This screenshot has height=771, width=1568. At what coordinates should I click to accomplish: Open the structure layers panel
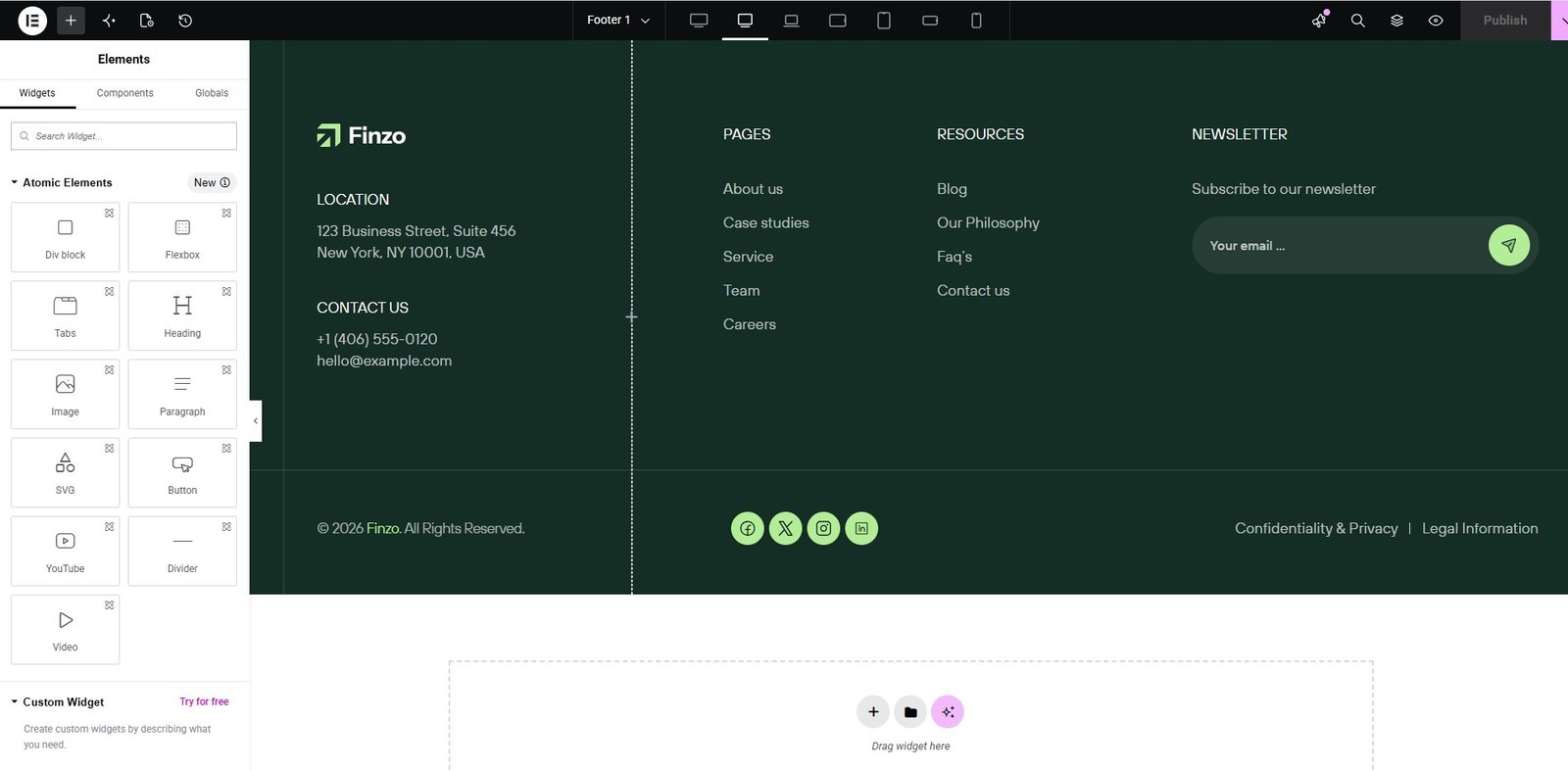pos(1397,20)
